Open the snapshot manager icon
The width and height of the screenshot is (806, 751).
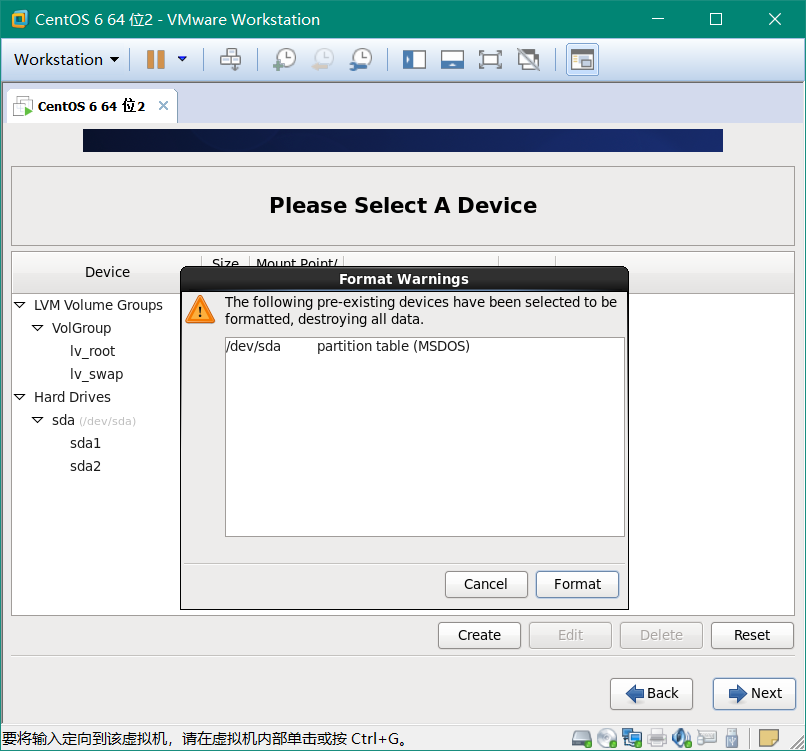[x=360, y=60]
